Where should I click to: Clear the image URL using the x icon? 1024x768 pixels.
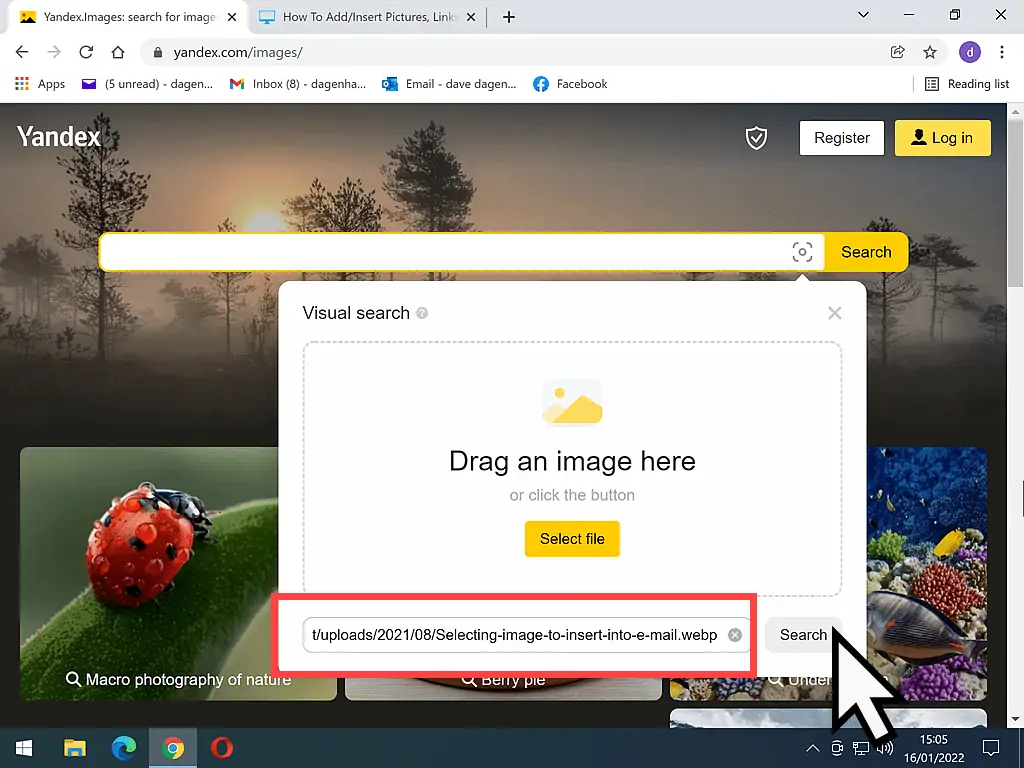pyautogui.click(x=735, y=634)
